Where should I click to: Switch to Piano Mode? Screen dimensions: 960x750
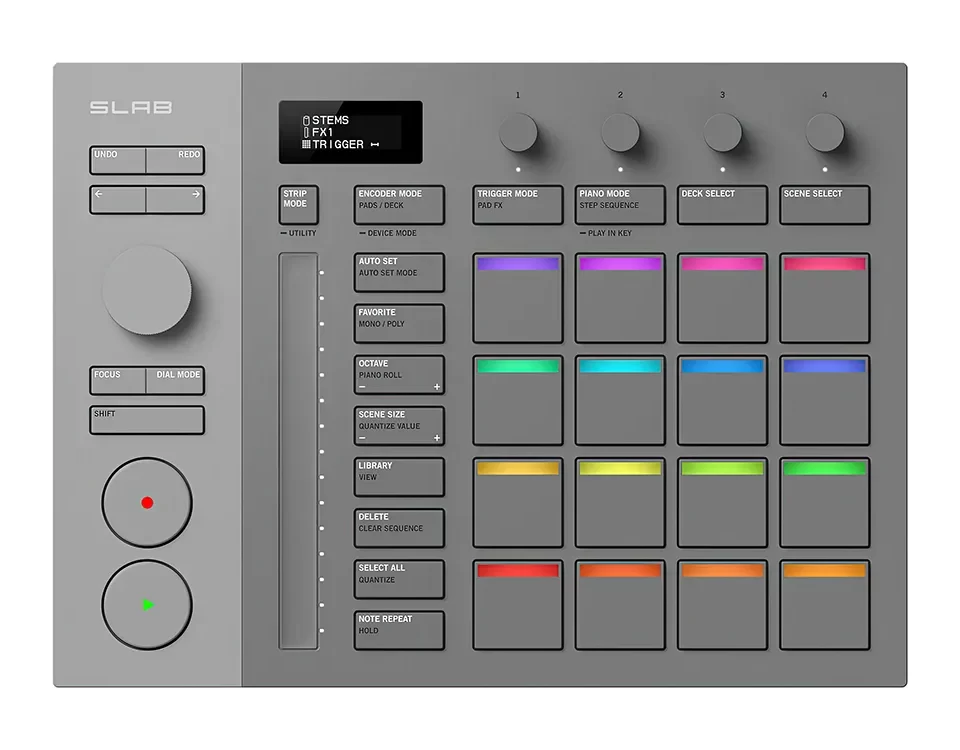[x=620, y=204]
